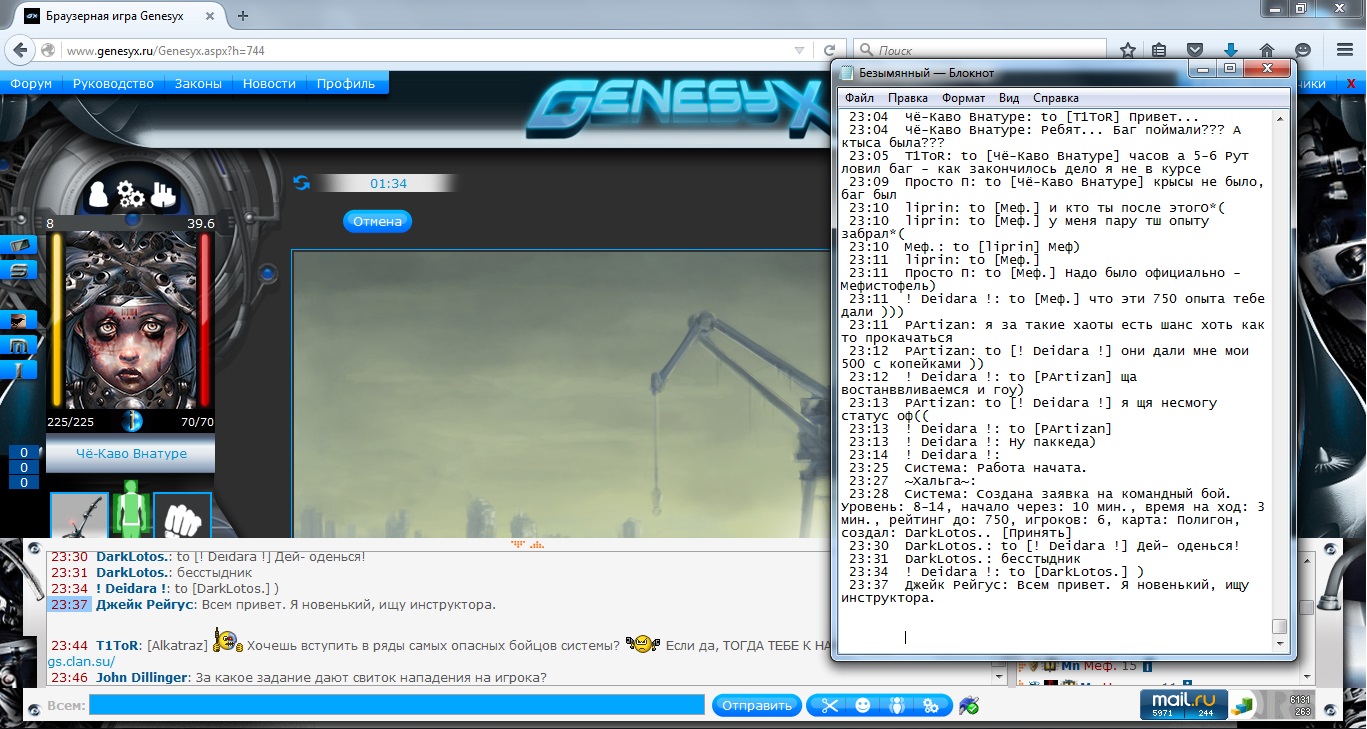Screen dimensions: 1367x729
Task: Open Справка menu in Notepad
Action: 1055,98
